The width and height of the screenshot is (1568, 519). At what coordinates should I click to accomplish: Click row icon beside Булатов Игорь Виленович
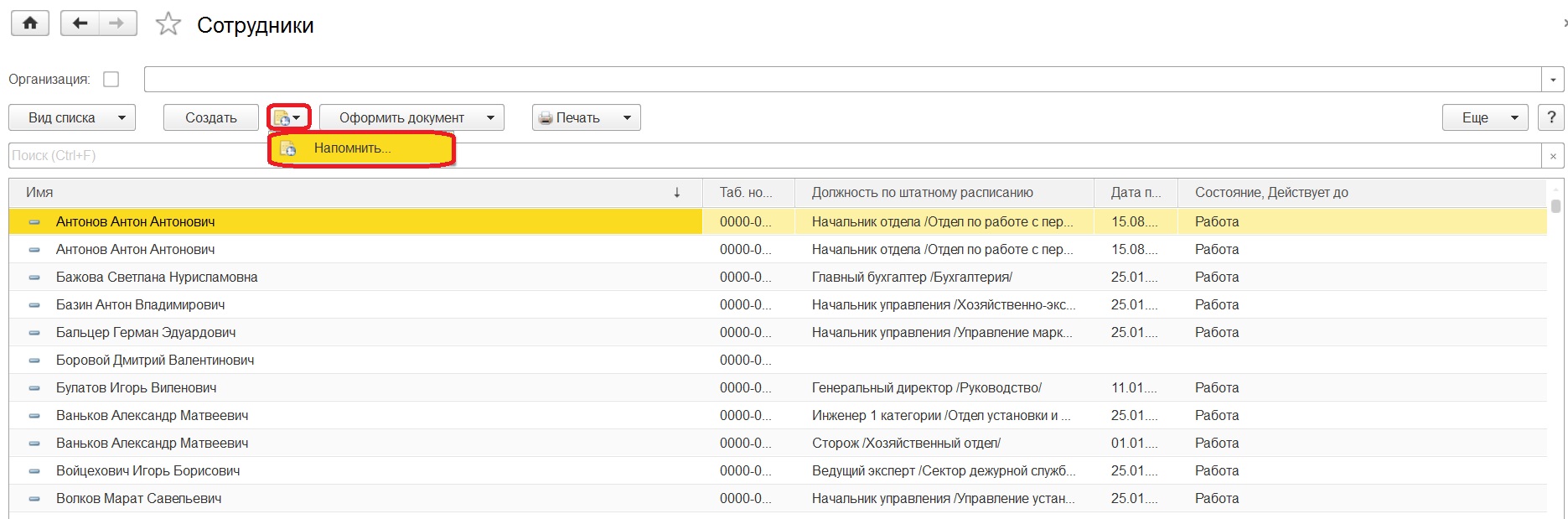(34, 388)
